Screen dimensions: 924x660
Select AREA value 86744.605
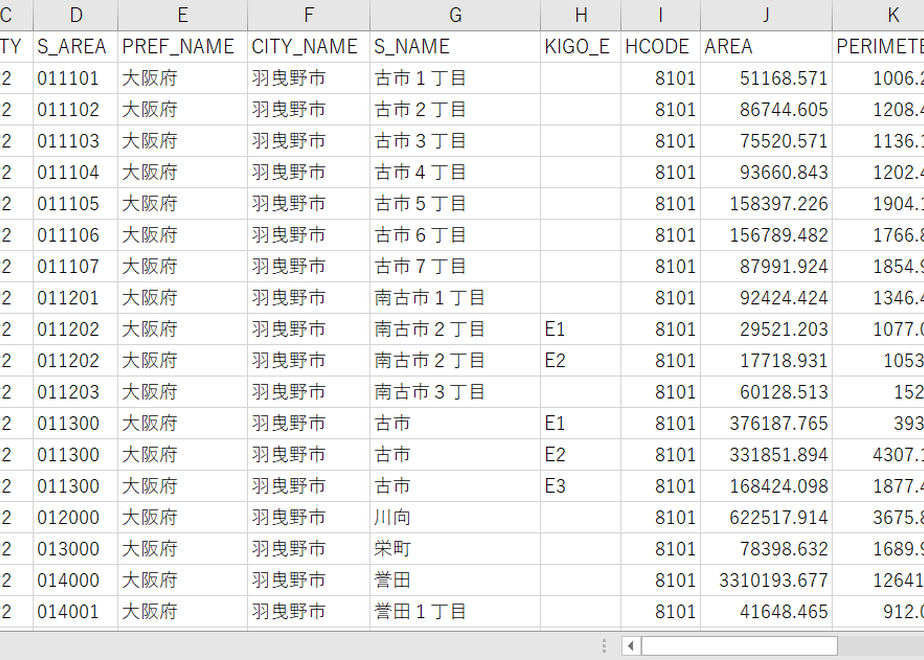[766, 109]
